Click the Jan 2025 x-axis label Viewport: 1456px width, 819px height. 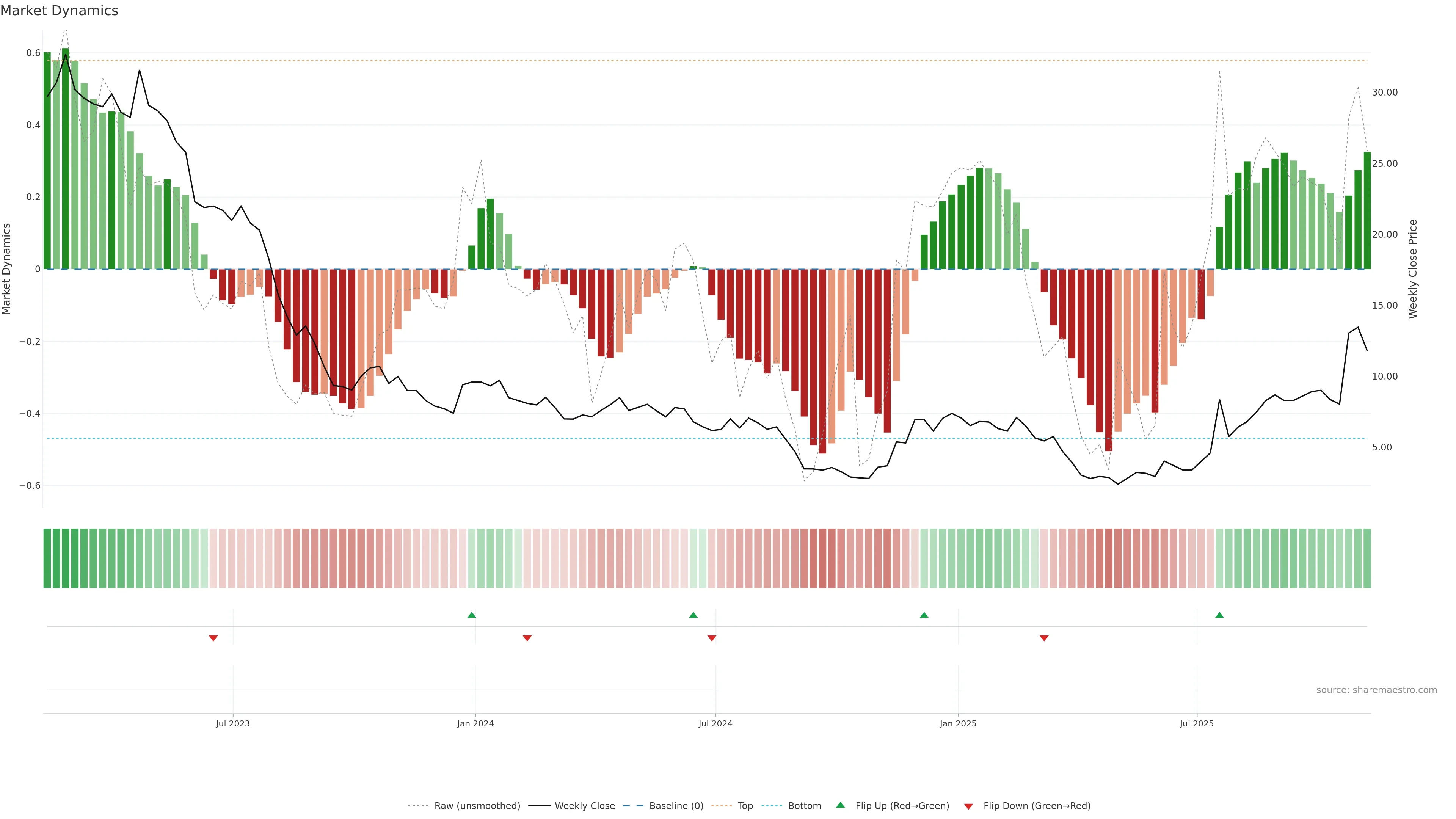pyautogui.click(x=957, y=723)
